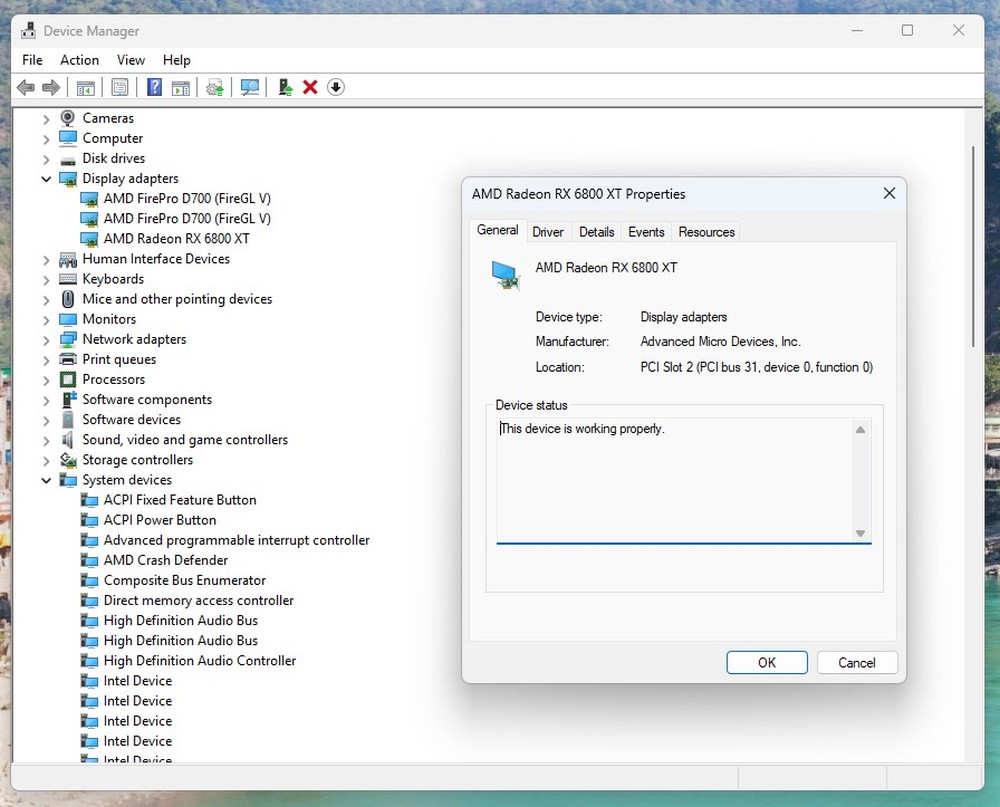
Task: Click the blue Help question mark icon
Action: pyautogui.click(x=154, y=87)
